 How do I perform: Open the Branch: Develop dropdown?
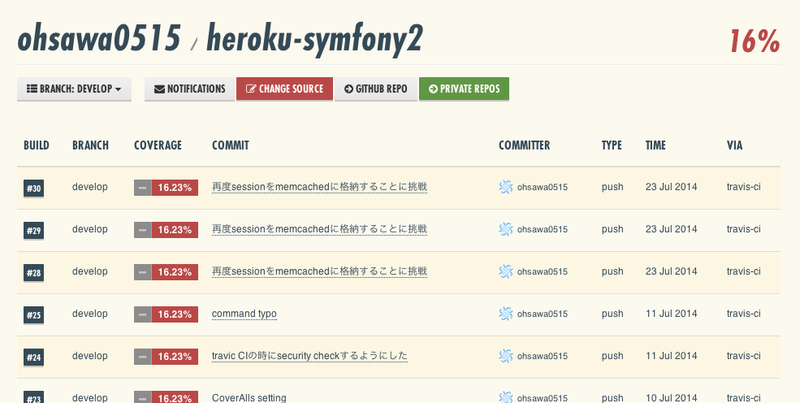pos(74,89)
